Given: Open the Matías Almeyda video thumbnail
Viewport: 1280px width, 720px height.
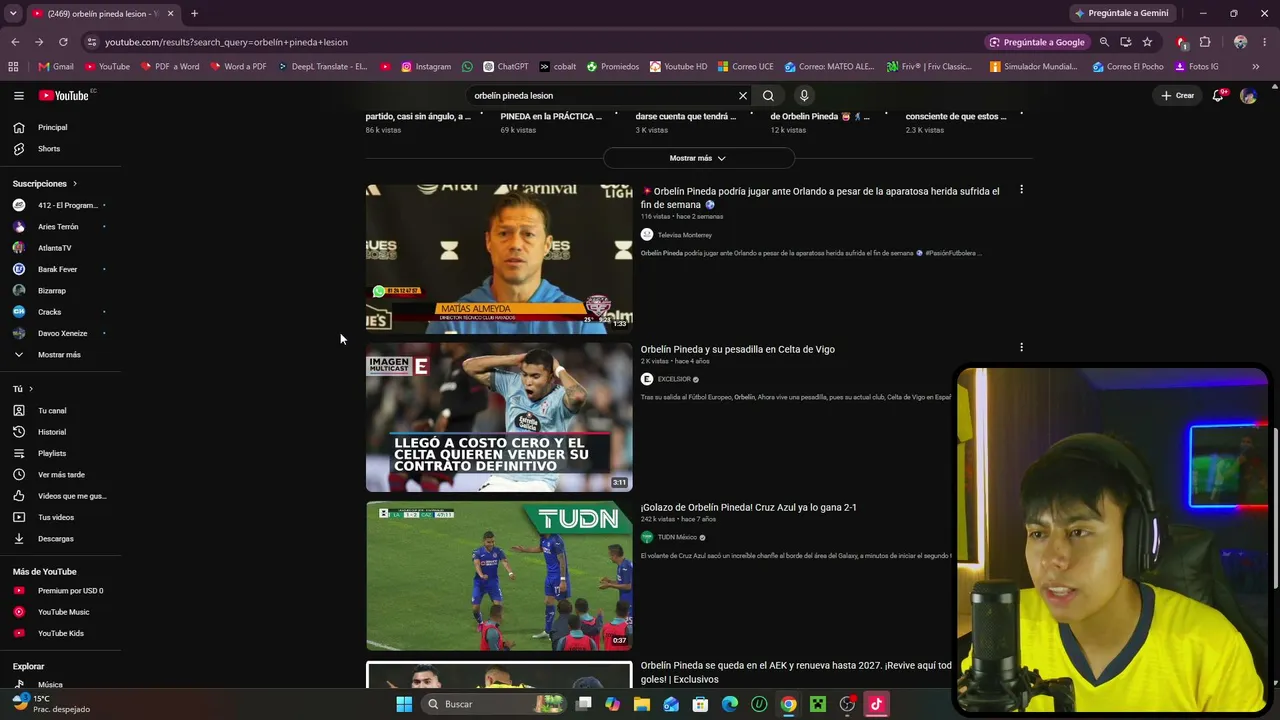Looking at the screenshot, I should 499,259.
